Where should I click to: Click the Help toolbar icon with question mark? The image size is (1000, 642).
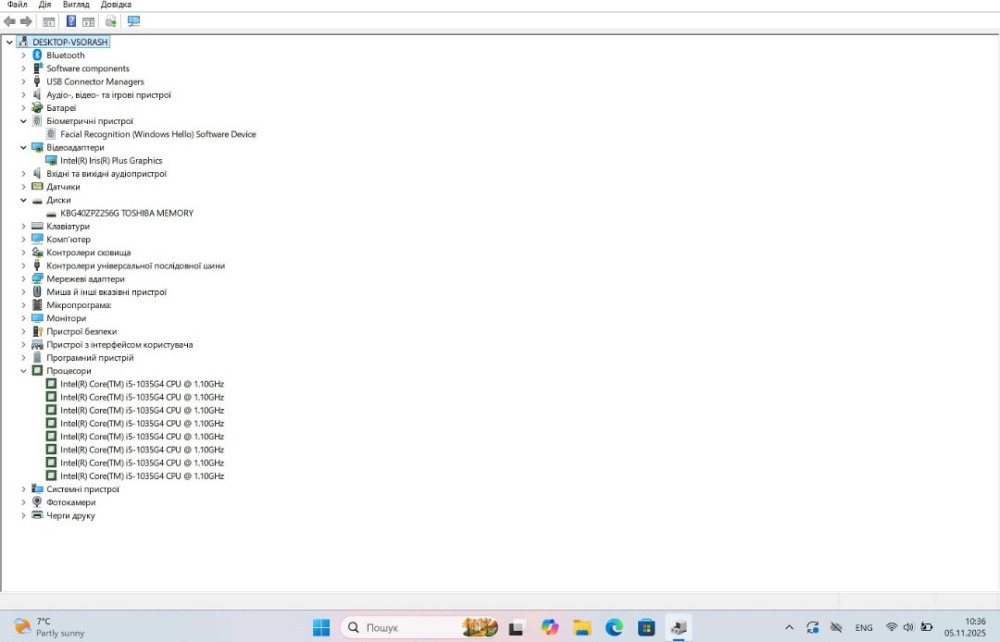pos(71,21)
